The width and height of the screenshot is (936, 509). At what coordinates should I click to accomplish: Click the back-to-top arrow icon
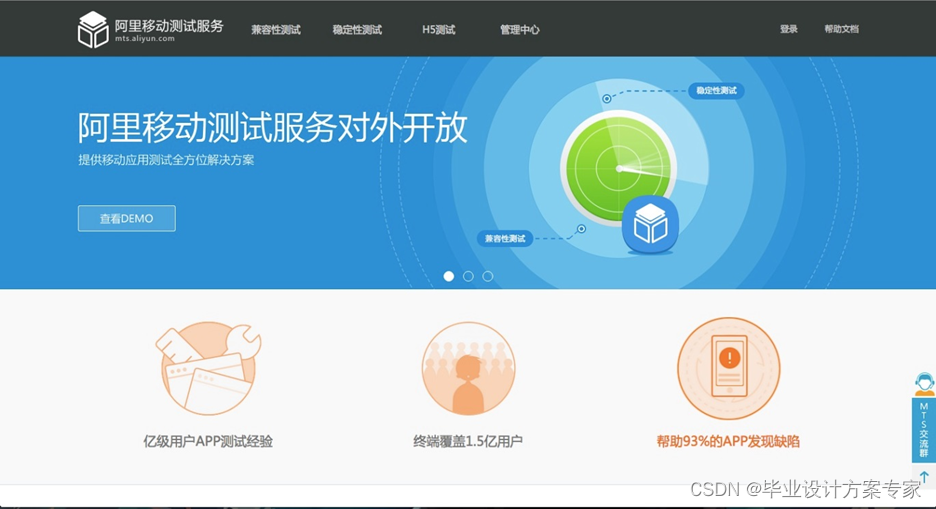(924, 477)
